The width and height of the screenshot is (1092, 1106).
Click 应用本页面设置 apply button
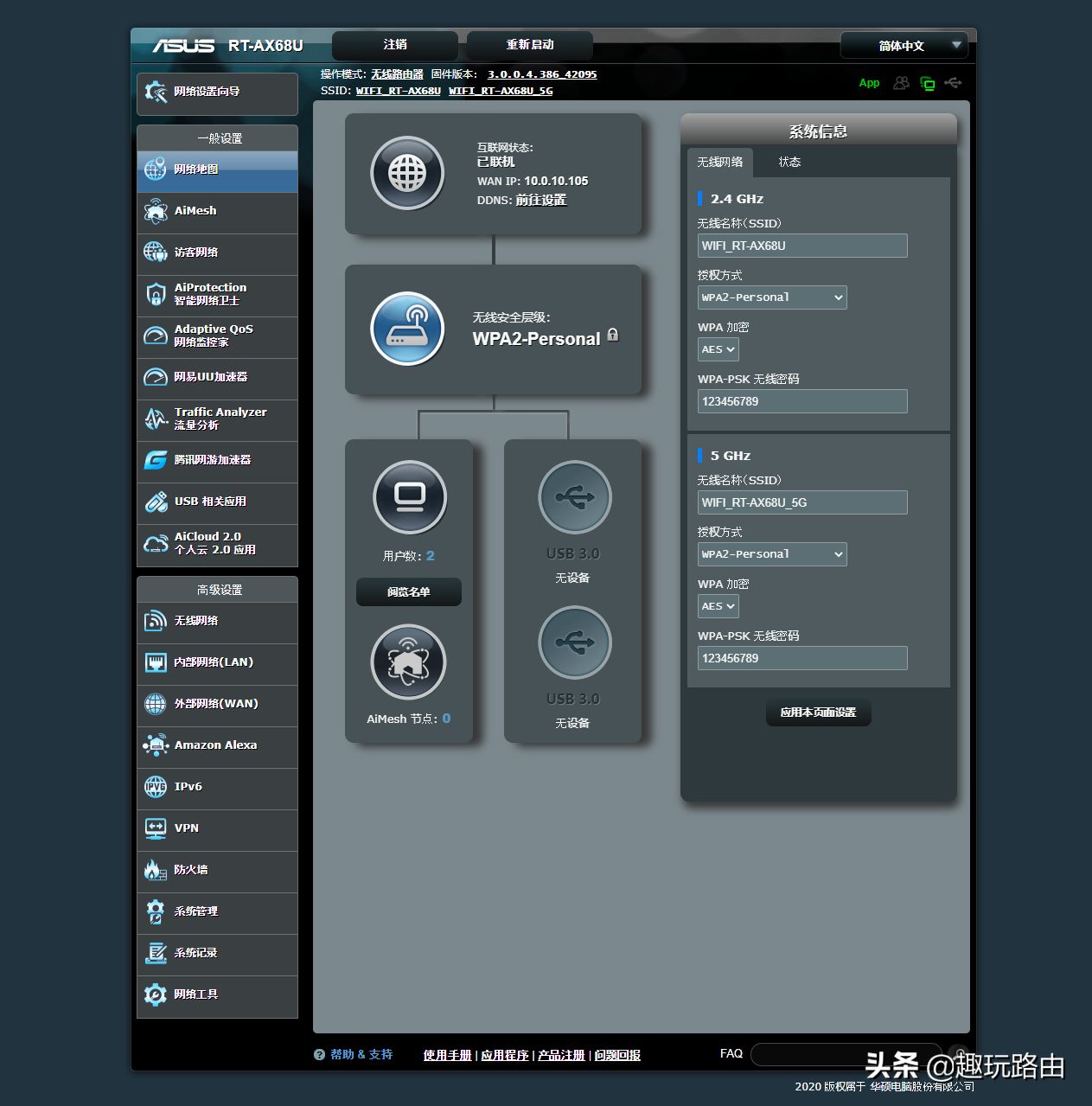(818, 713)
